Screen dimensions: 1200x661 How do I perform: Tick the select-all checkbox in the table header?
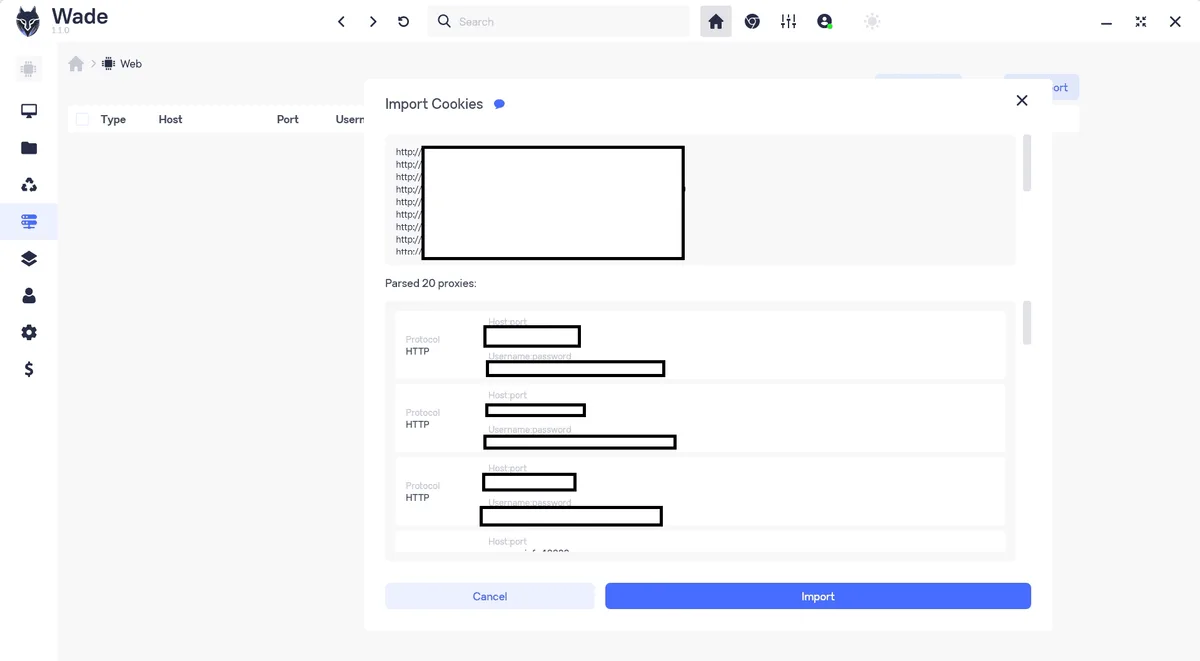[82, 119]
